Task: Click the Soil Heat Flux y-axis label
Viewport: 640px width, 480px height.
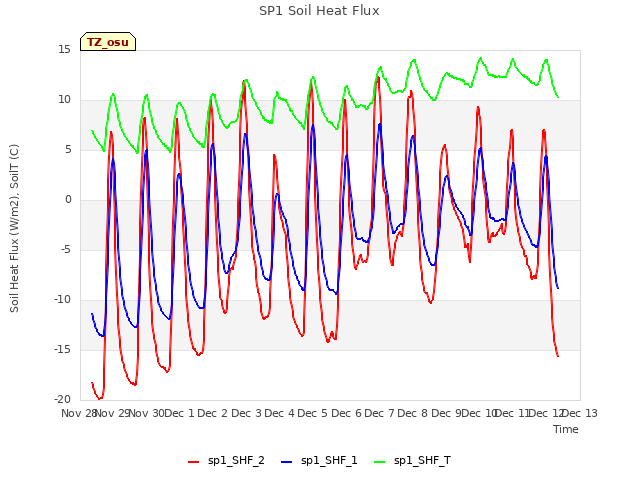Action: tap(14, 229)
